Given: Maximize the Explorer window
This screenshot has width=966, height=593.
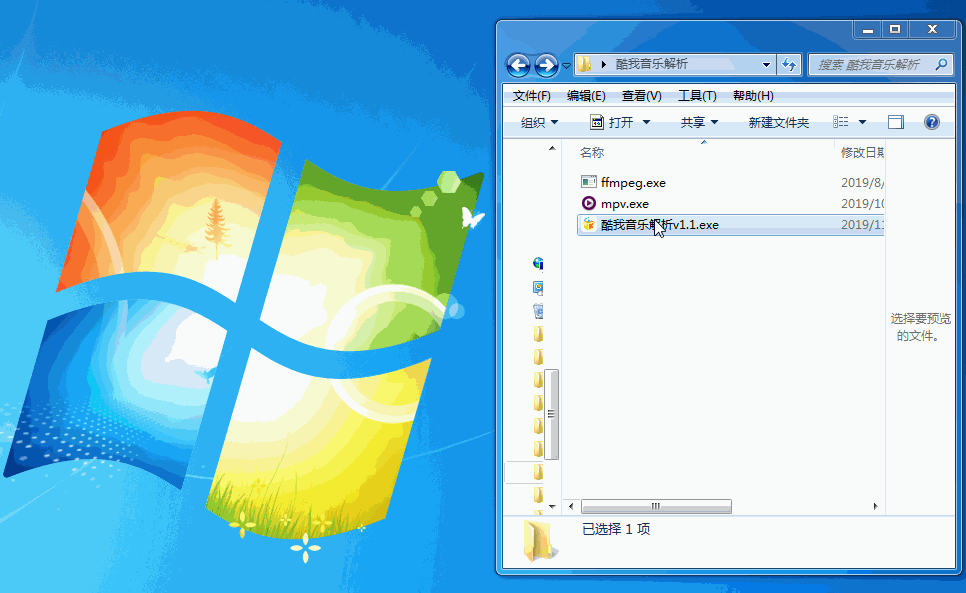Looking at the screenshot, I should pyautogui.click(x=895, y=30).
